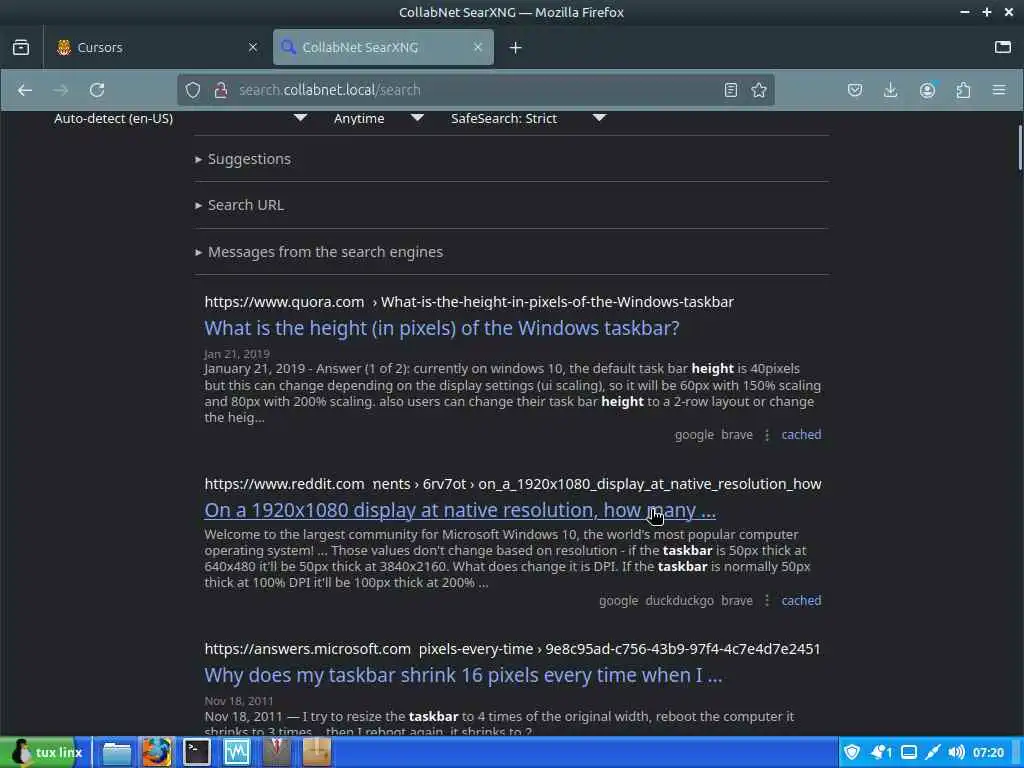
Task: Open the Firefox account icon
Action: tap(927, 90)
